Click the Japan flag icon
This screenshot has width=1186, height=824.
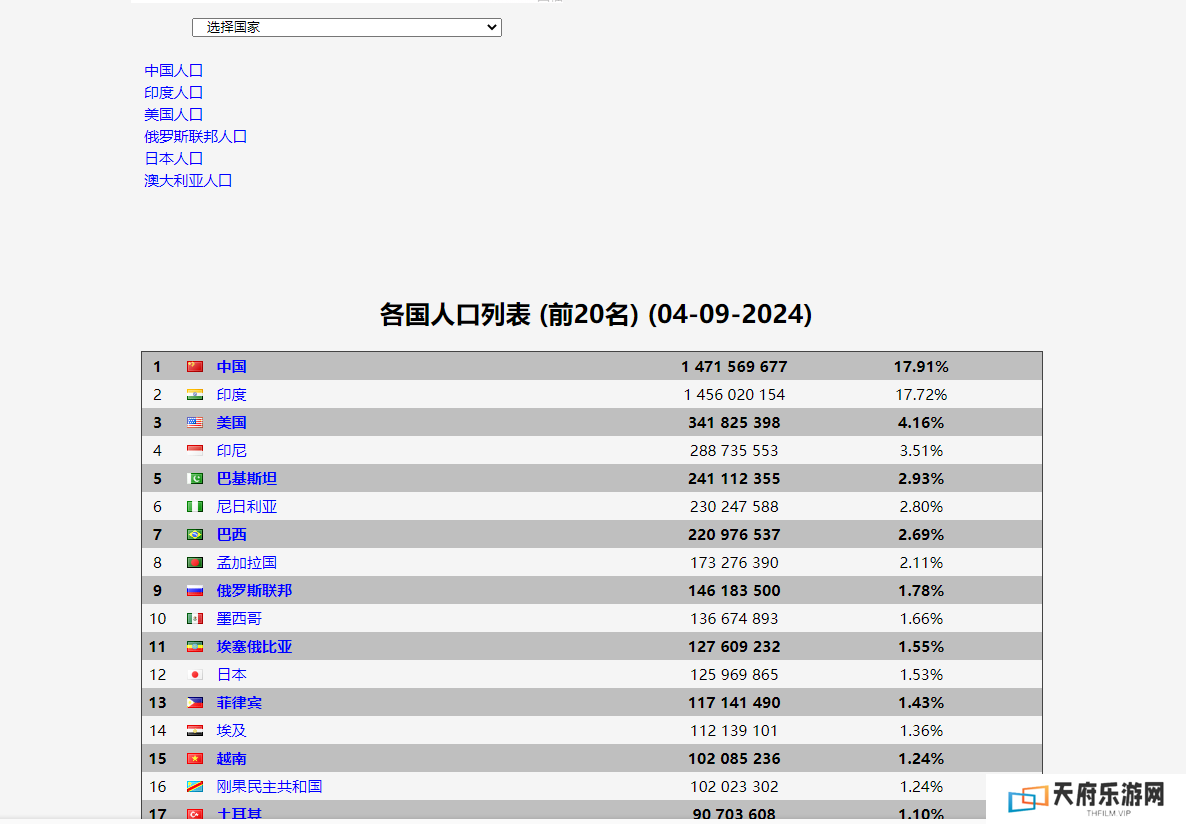point(195,674)
